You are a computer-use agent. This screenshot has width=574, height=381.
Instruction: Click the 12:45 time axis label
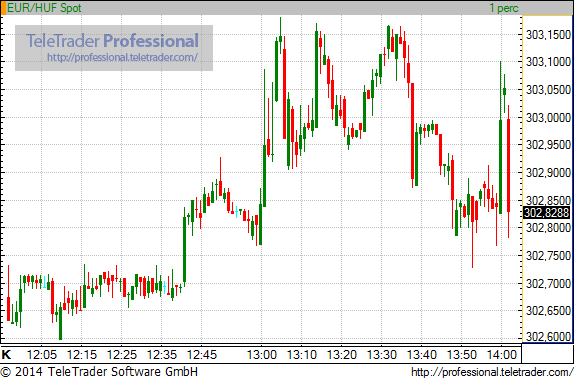click(x=202, y=355)
